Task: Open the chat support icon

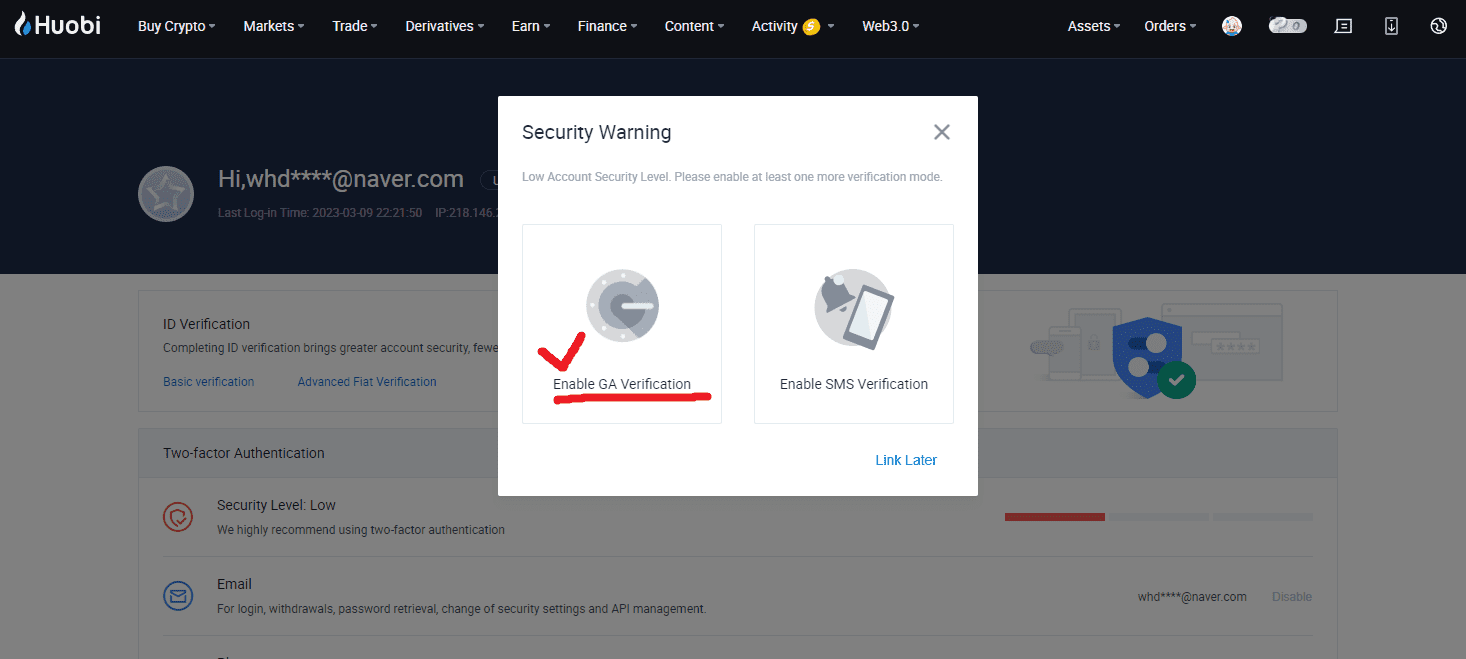Action: tap(1343, 25)
